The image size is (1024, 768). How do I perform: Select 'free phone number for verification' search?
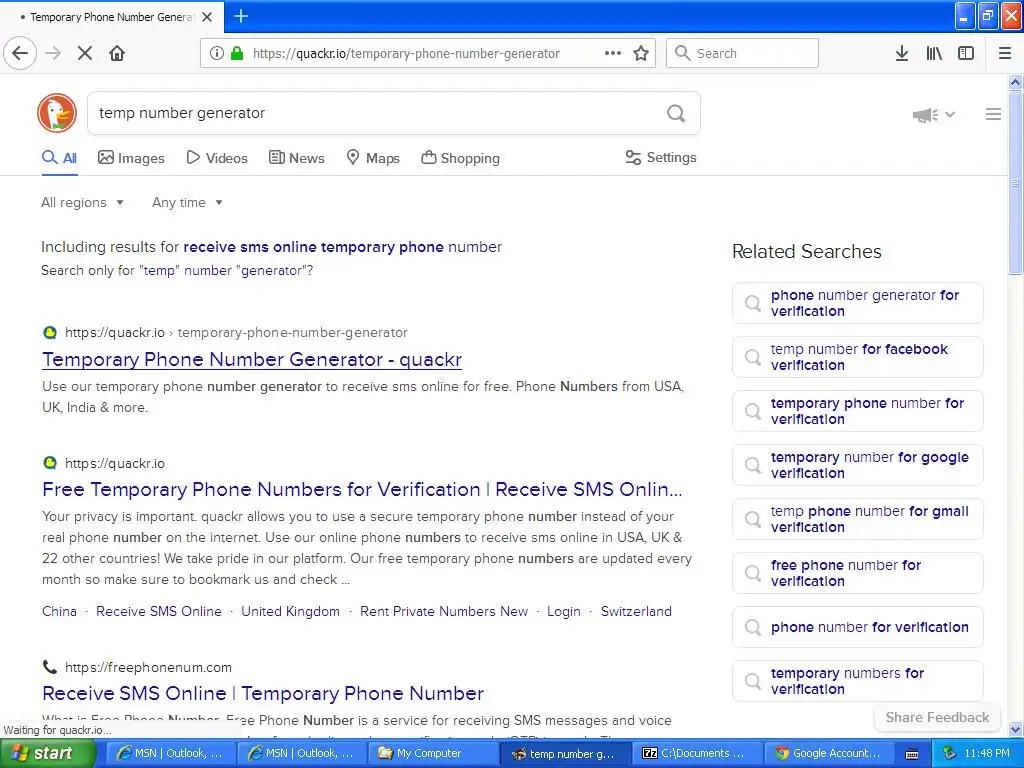click(857, 573)
